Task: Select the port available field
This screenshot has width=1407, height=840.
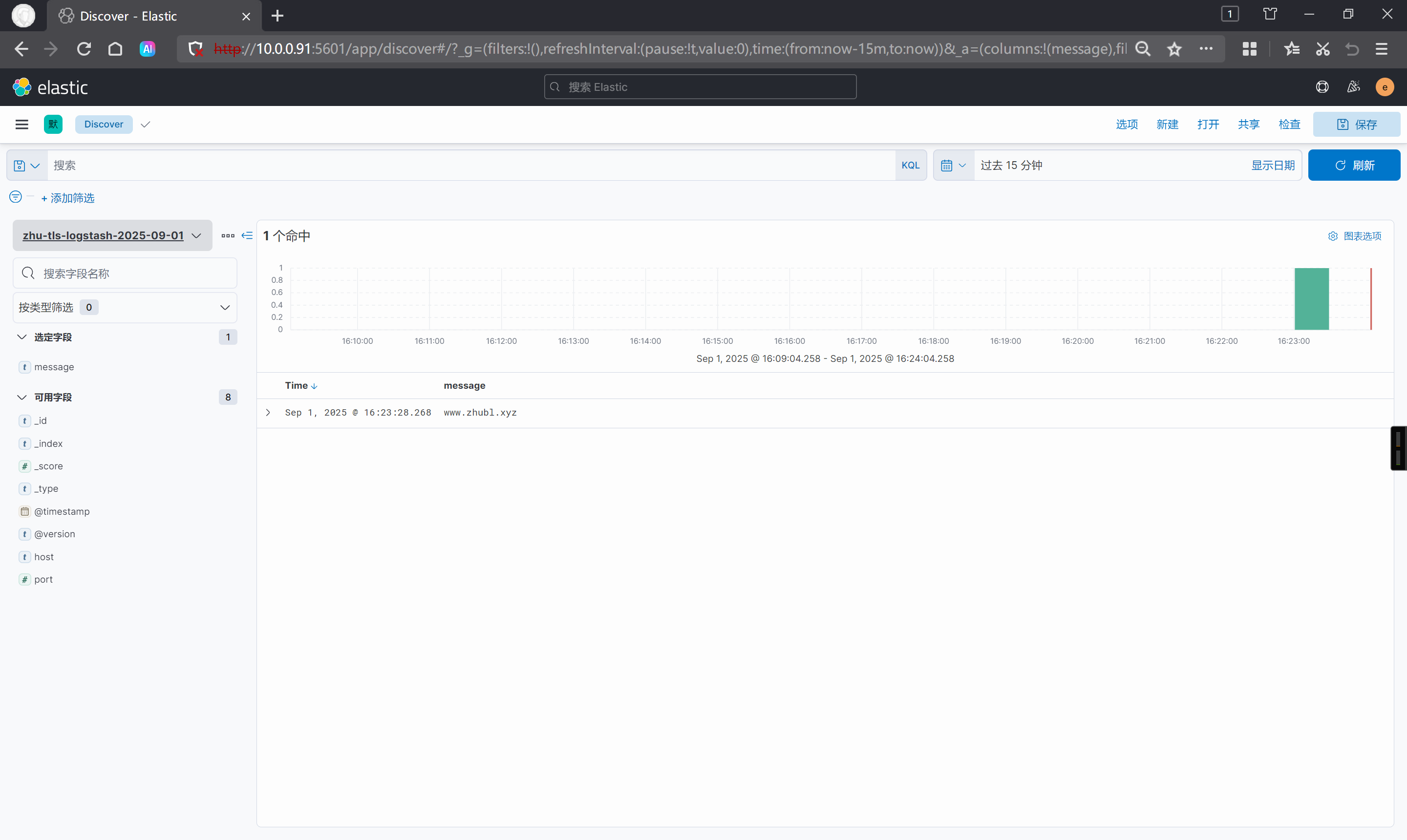Action: coord(43,580)
